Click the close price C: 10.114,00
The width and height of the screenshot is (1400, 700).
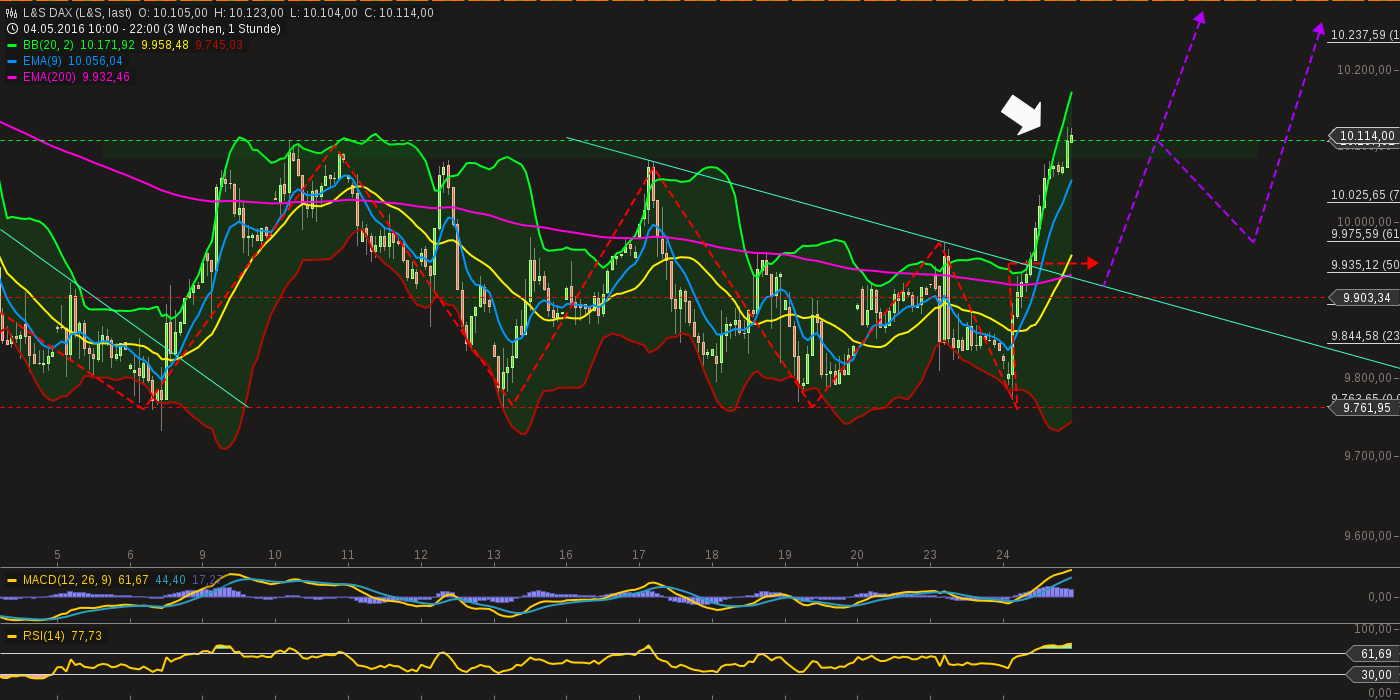pos(399,13)
